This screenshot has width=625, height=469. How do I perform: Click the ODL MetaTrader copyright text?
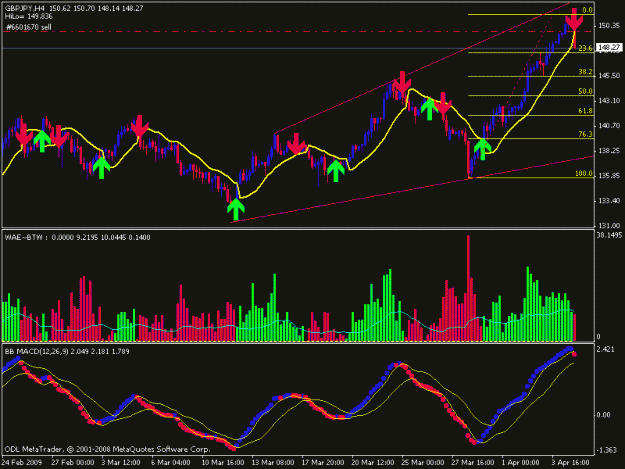(x=107, y=449)
